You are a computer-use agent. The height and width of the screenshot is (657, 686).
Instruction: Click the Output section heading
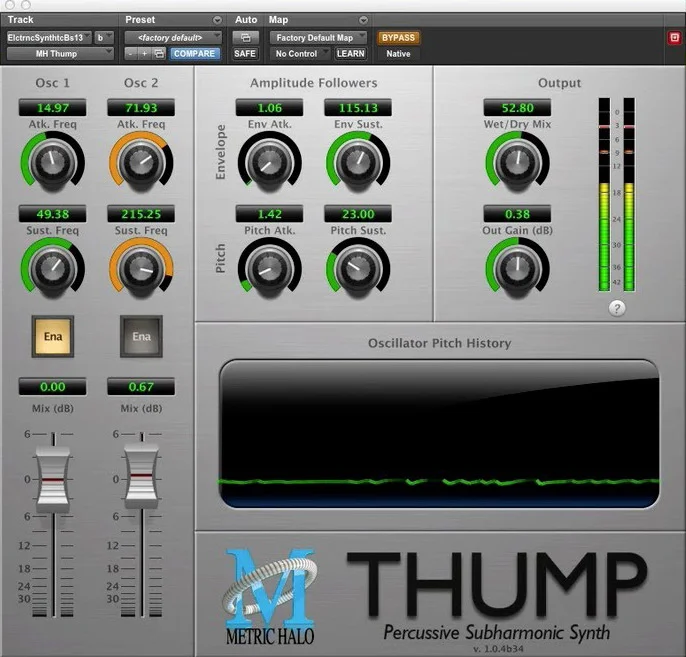tap(560, 83)
